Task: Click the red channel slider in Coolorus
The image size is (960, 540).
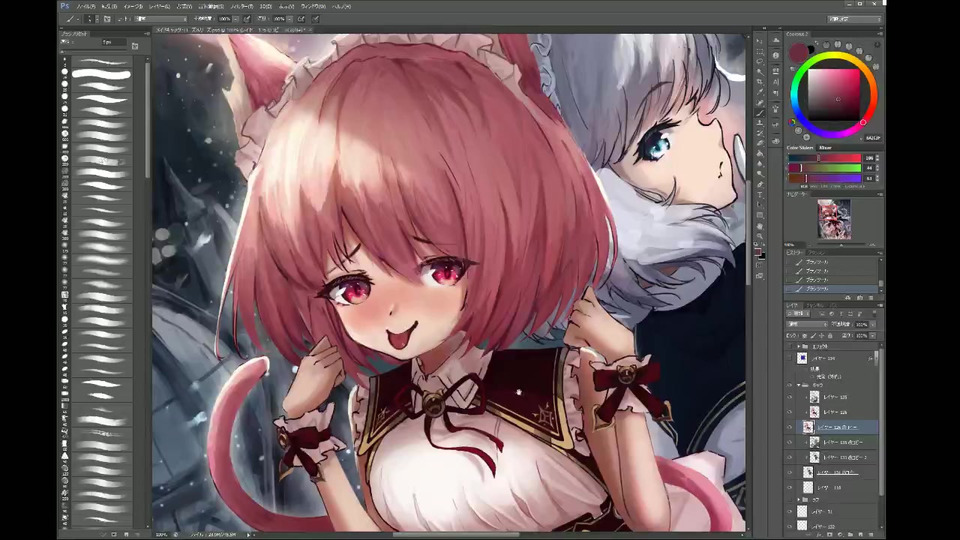Action: pyautogui.click(x=825, y=158)
